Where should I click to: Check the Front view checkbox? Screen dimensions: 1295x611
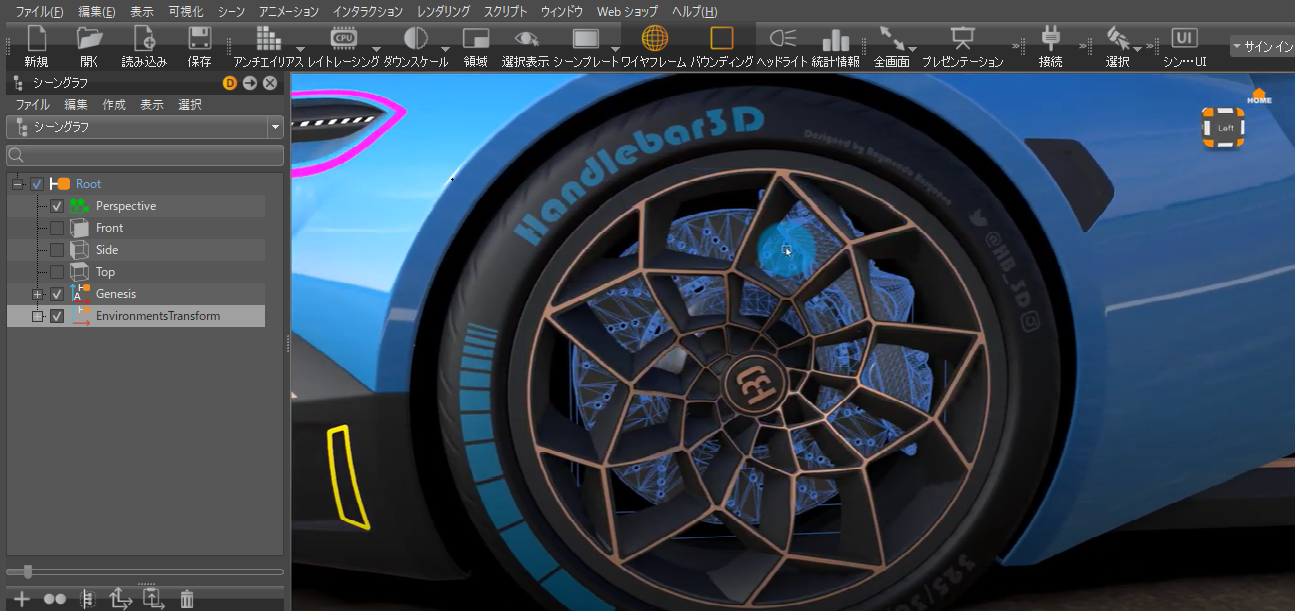pyautogui.click(x=57, y=228)
